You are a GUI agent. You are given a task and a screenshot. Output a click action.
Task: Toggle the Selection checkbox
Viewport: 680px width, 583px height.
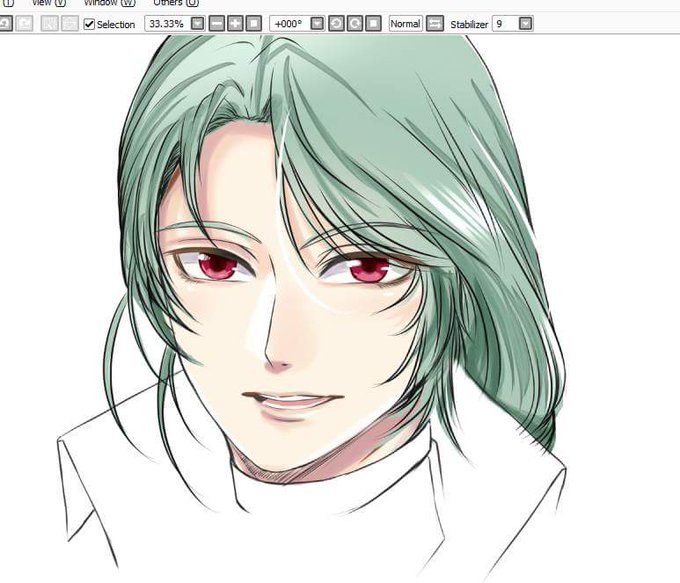pos(89,24)
